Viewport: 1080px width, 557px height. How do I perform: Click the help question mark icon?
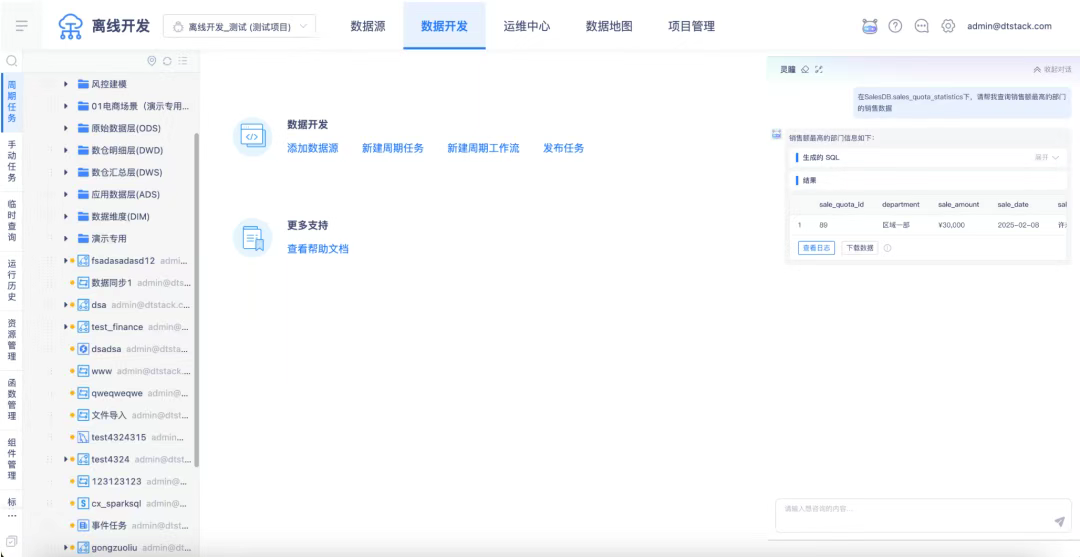pos(896,26)
